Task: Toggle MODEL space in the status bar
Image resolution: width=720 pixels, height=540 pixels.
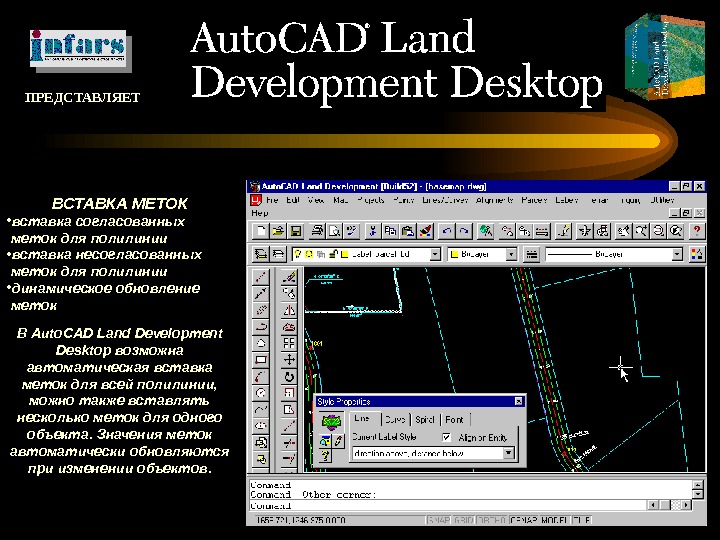Action: [555, 520]
